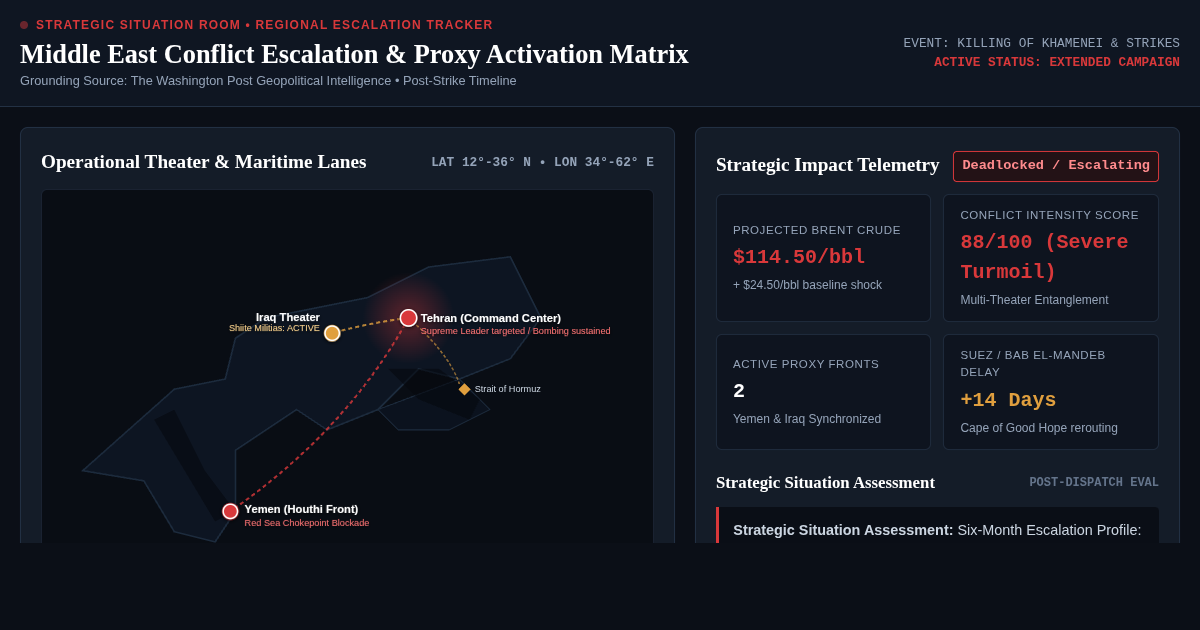Screen dimensions: 1200x630
Task: Click the Cape of Good Hope rerouting note
Action: tap(1039, 428)
